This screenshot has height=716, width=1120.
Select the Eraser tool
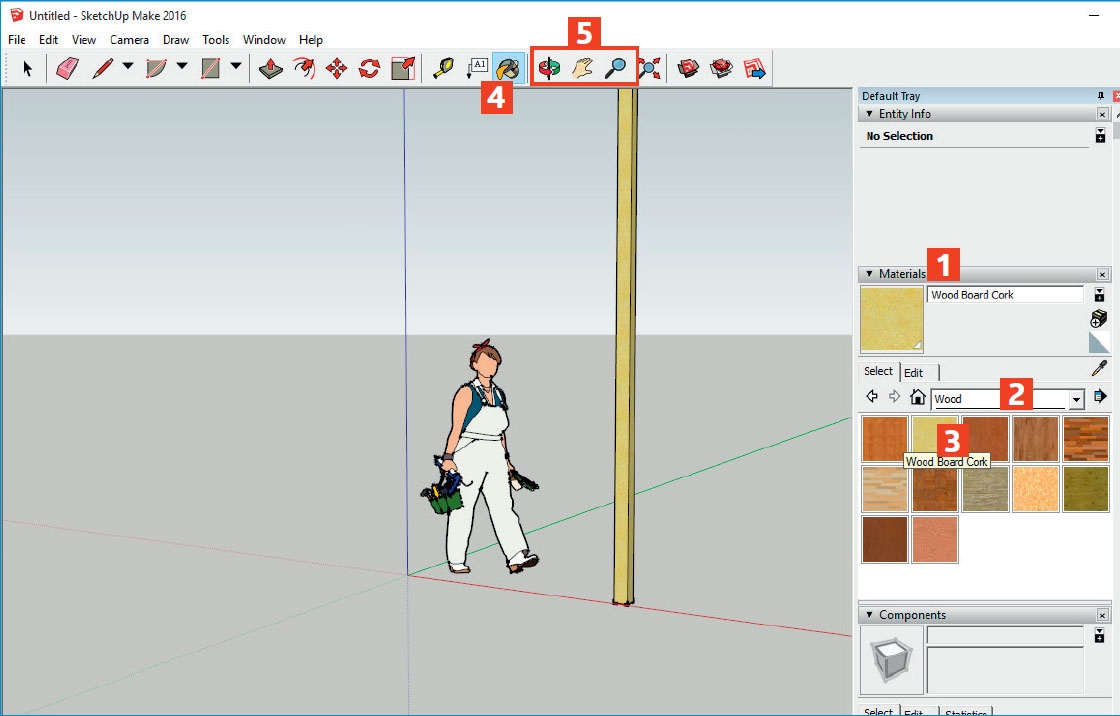pos(67,68)
